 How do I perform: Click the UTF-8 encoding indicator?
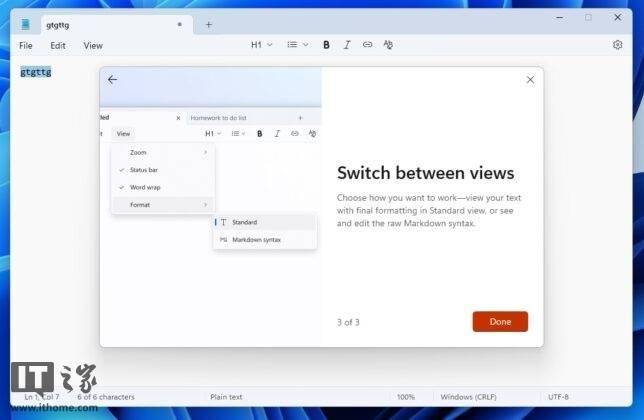(558, 397)
